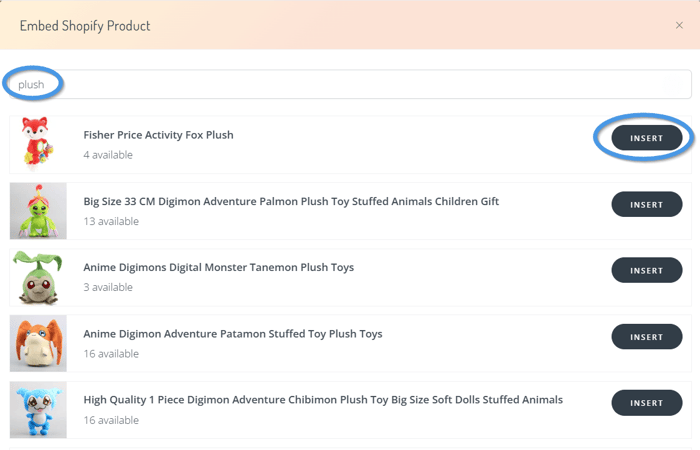The image size is (700, 450).
Task: Insert the Patamon Stuffed Toy product
Action: [646, 336]
